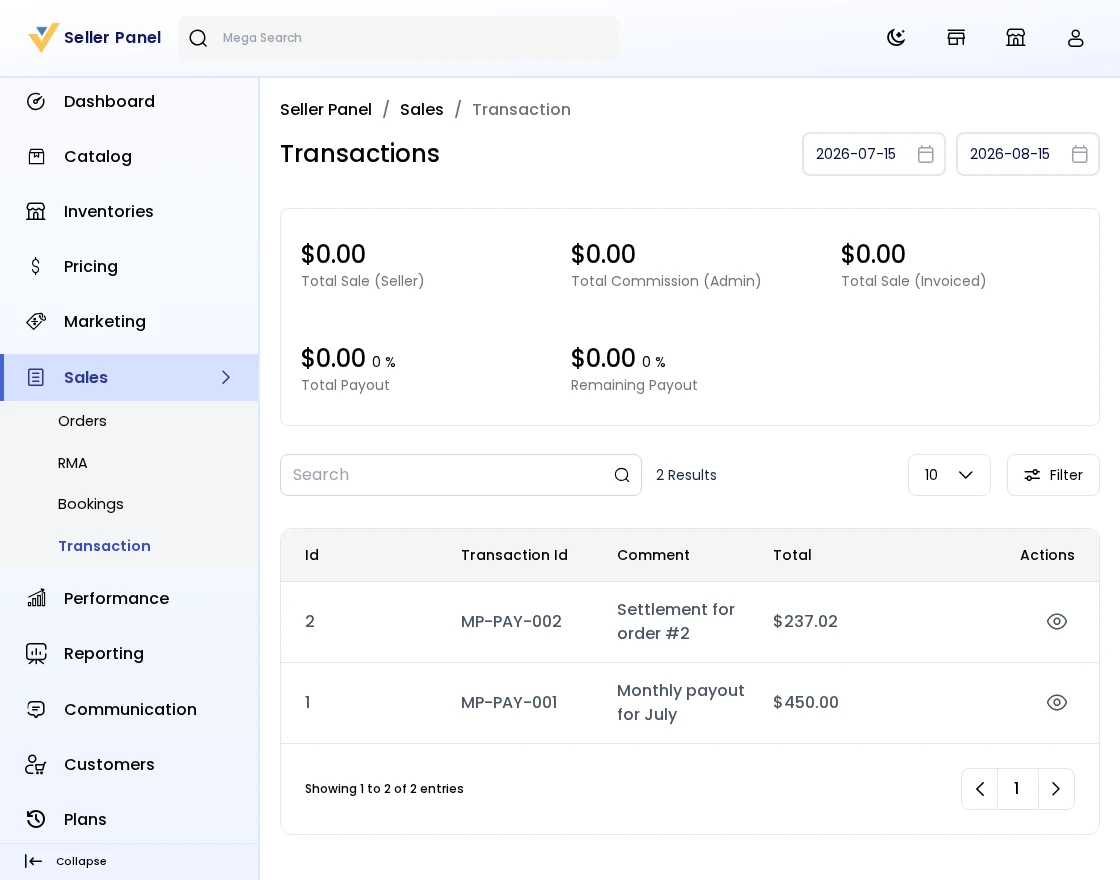
Task: Open the Transaction submenu item
Action: coord(104,546)
